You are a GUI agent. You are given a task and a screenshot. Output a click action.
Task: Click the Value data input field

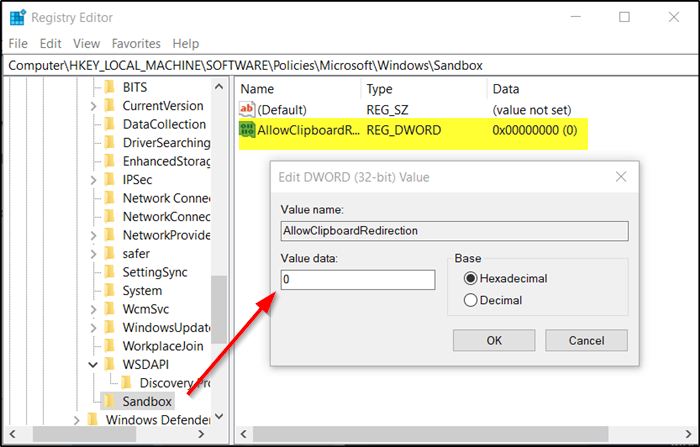pos(358,280)
